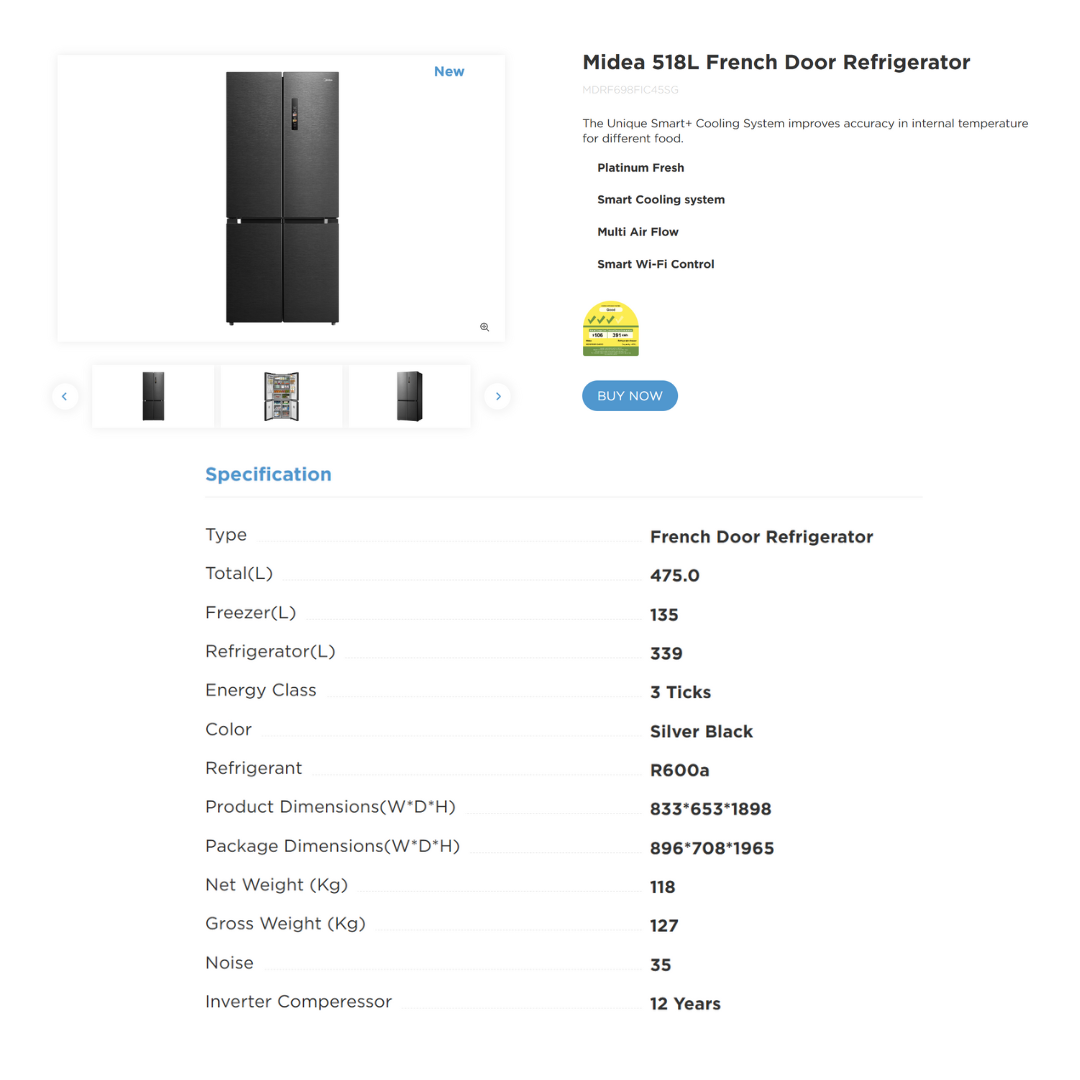Advance thumbnails with the right chevron arrow
Image resolution: width=1080 pixels, height=1080 pixels.
(x=497, y=396)
